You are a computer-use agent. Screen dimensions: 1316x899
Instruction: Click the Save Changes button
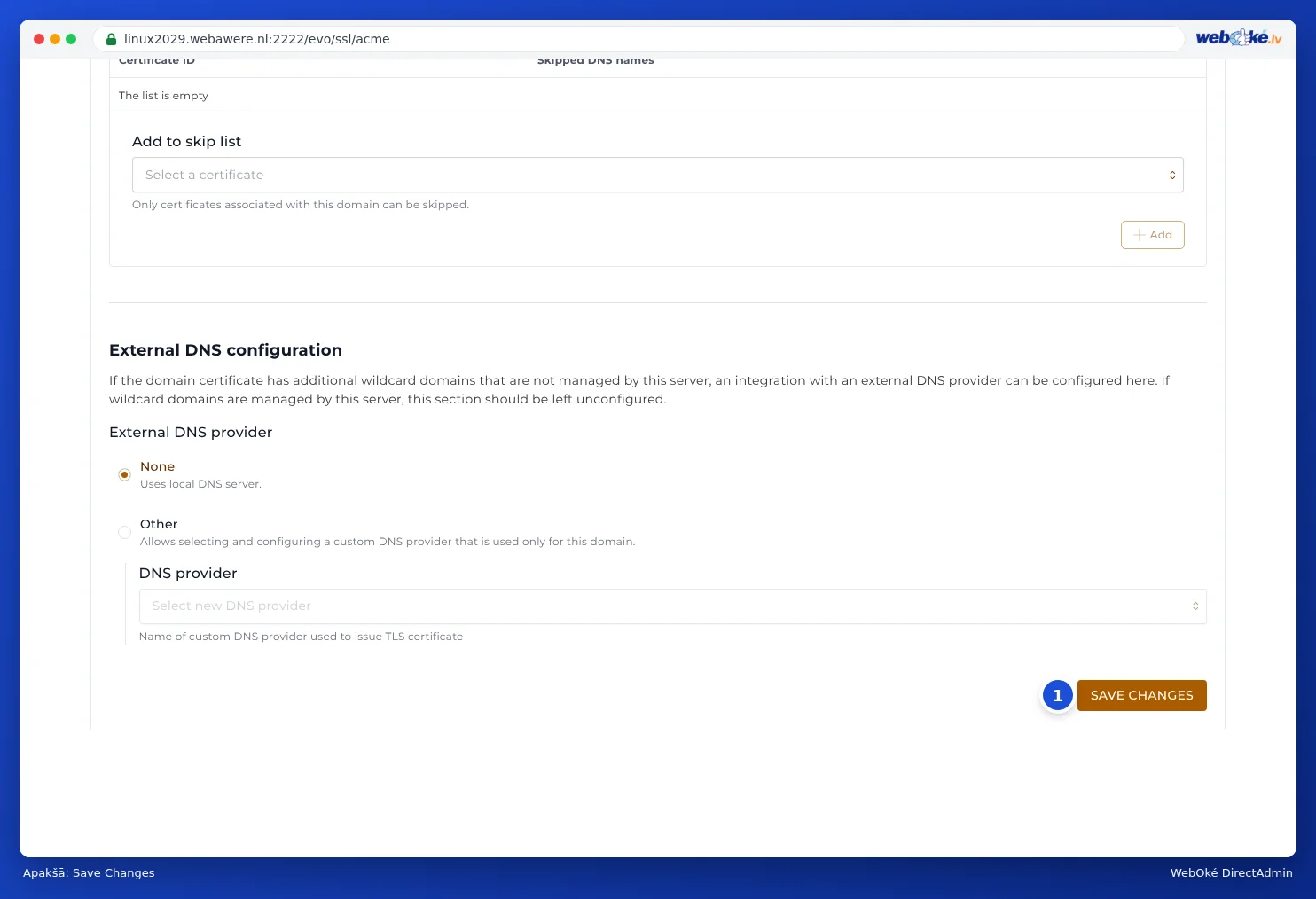coord(1142,696)
